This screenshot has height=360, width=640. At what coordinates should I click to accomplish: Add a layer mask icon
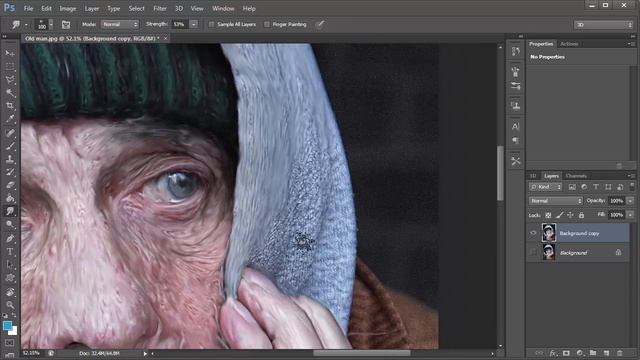(566, 353)
